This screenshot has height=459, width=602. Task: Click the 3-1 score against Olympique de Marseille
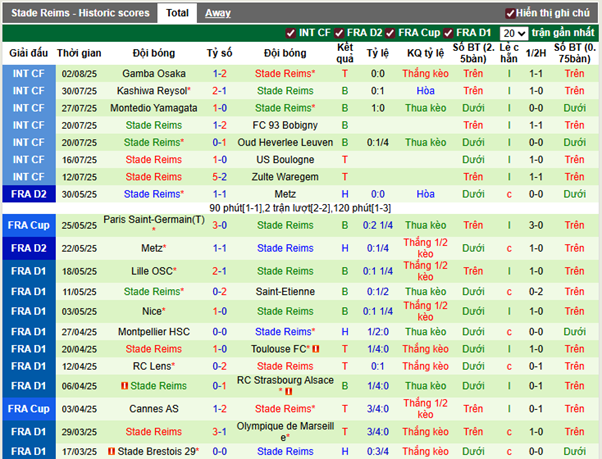219,432
